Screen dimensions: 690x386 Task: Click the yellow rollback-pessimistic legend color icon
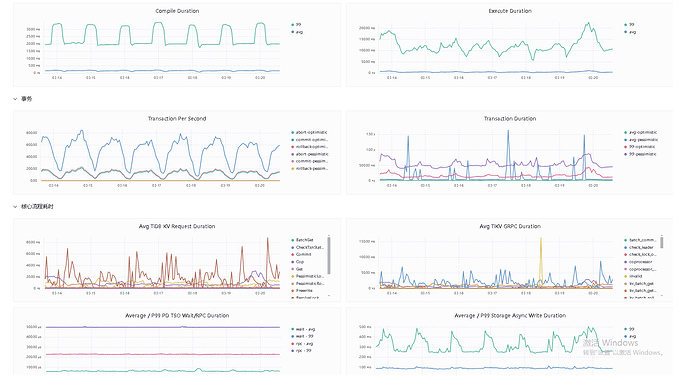click(x=293, y=169)
